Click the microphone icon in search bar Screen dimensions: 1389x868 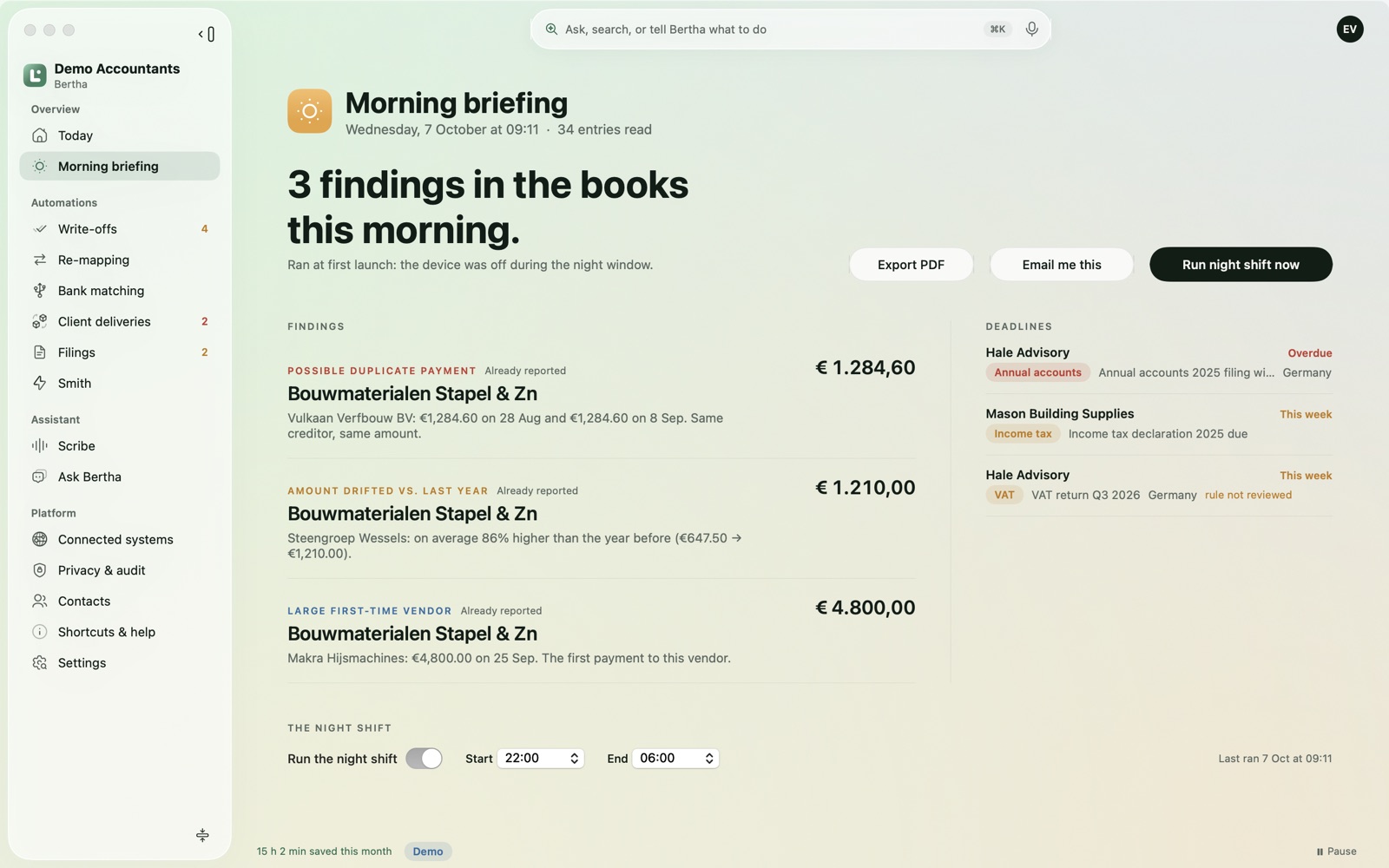(x=1031, y=29)
